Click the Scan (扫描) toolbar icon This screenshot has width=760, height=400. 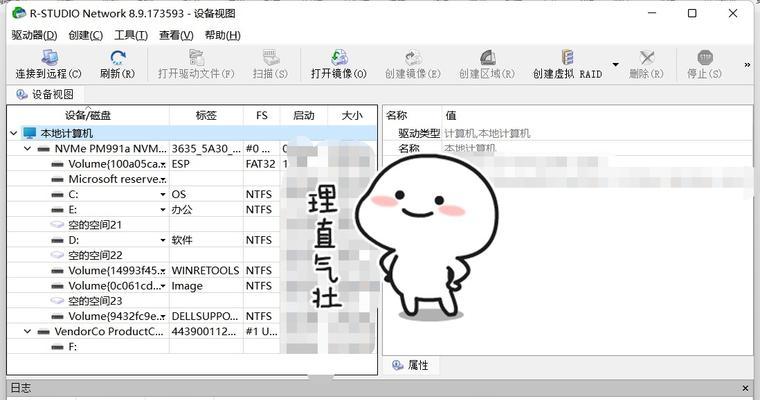(x=270, y=58)
